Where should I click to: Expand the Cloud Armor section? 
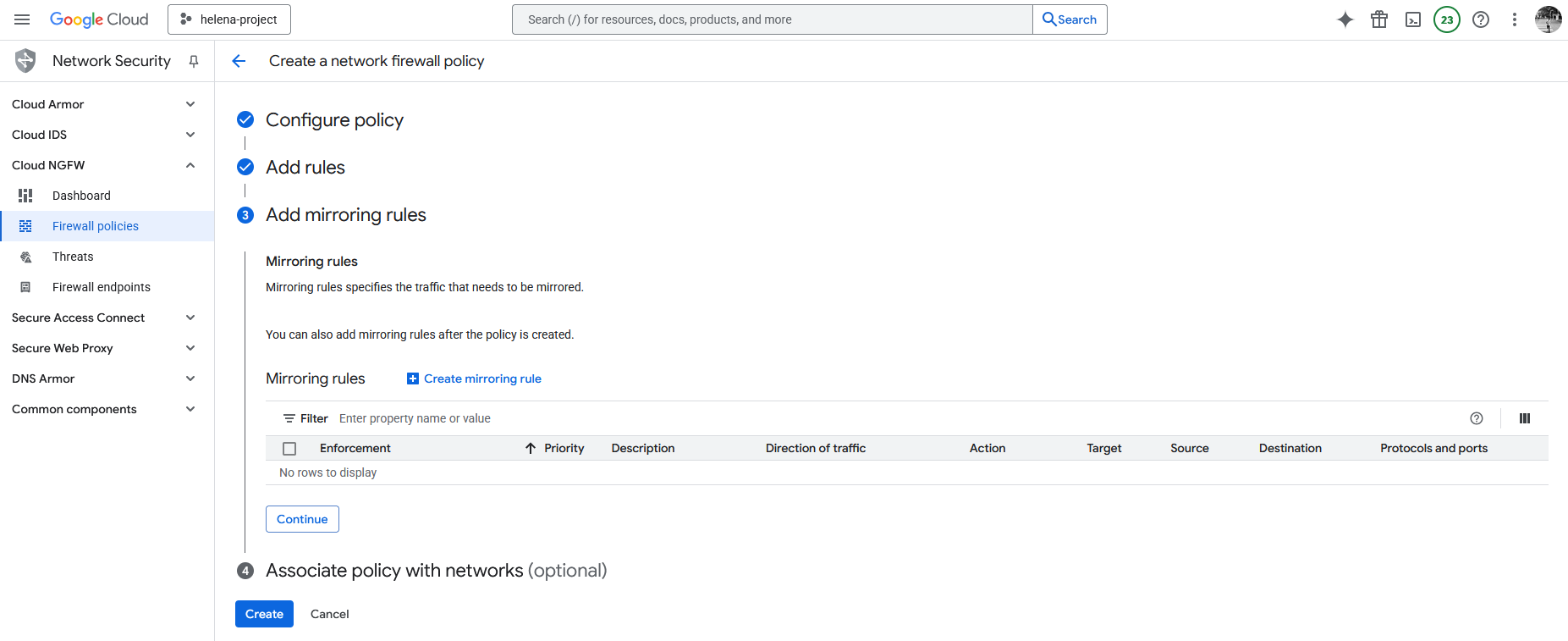pyautogui.click(x=190, y=104)
